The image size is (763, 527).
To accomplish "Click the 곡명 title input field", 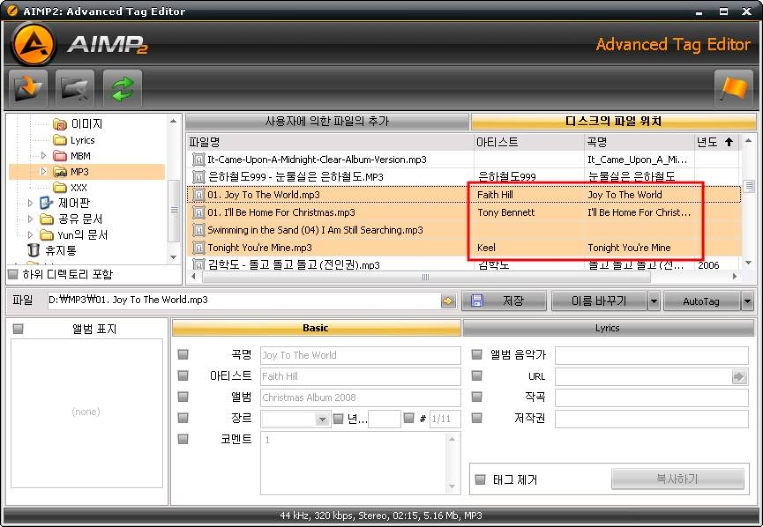I will [x=360, y=355].
